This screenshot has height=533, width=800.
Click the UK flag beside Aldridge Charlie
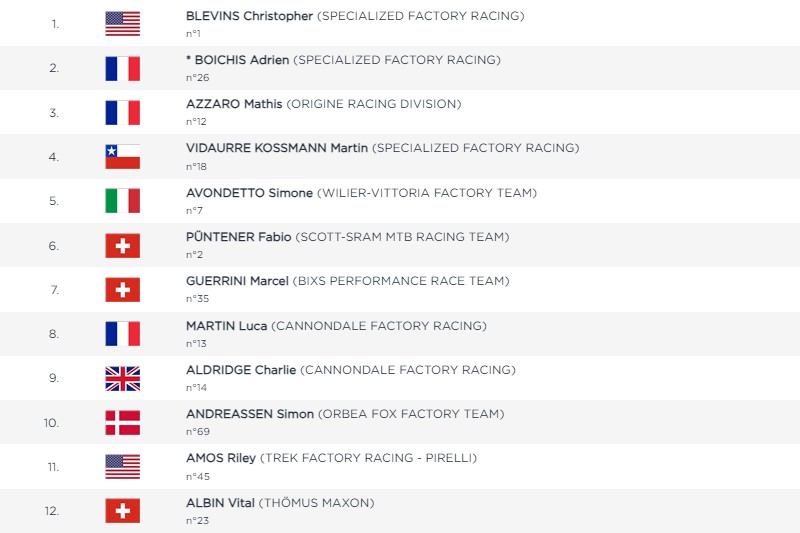(x=122, y=378)
